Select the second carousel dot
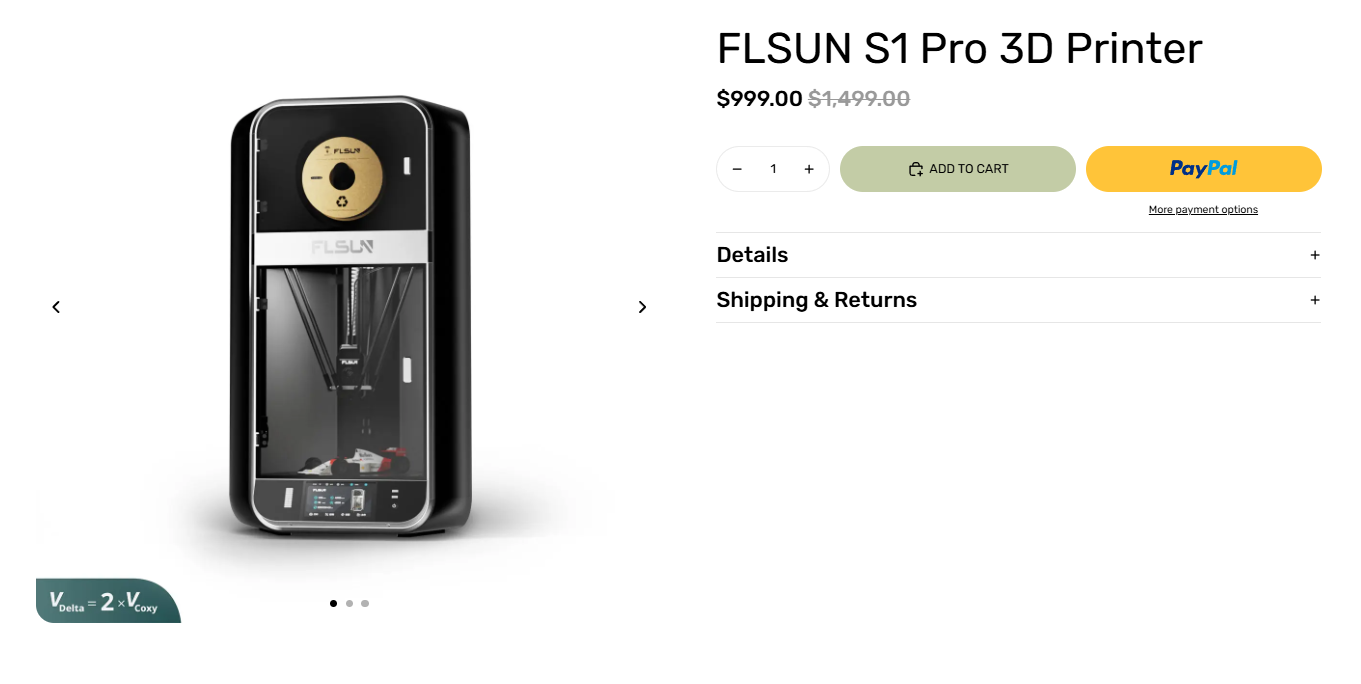 pos(349,603)
